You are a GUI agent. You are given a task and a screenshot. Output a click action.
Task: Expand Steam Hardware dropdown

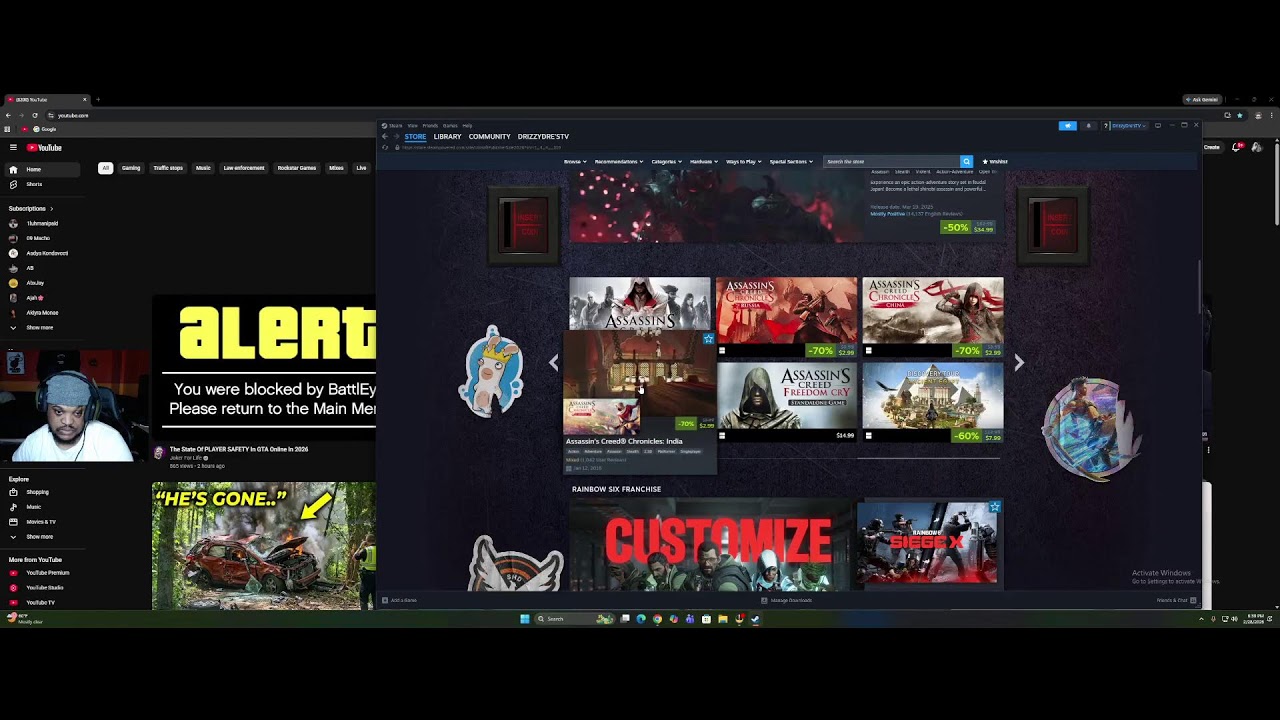[x=703, y=161]
